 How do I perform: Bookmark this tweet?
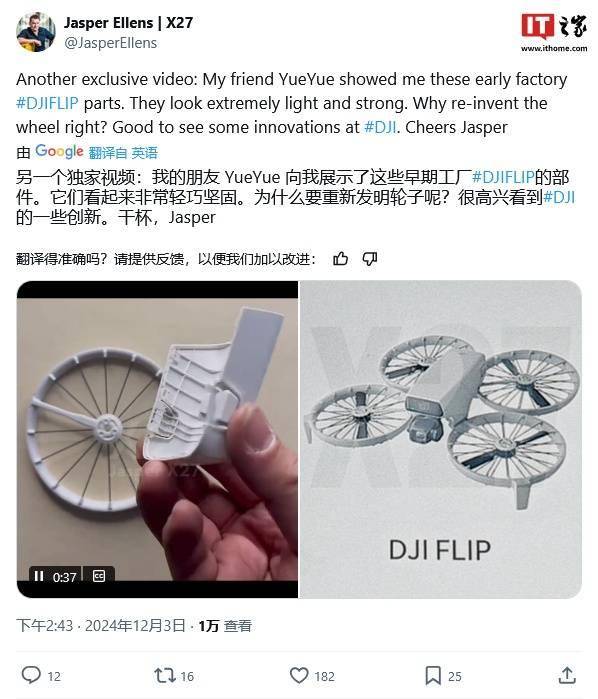433,675
